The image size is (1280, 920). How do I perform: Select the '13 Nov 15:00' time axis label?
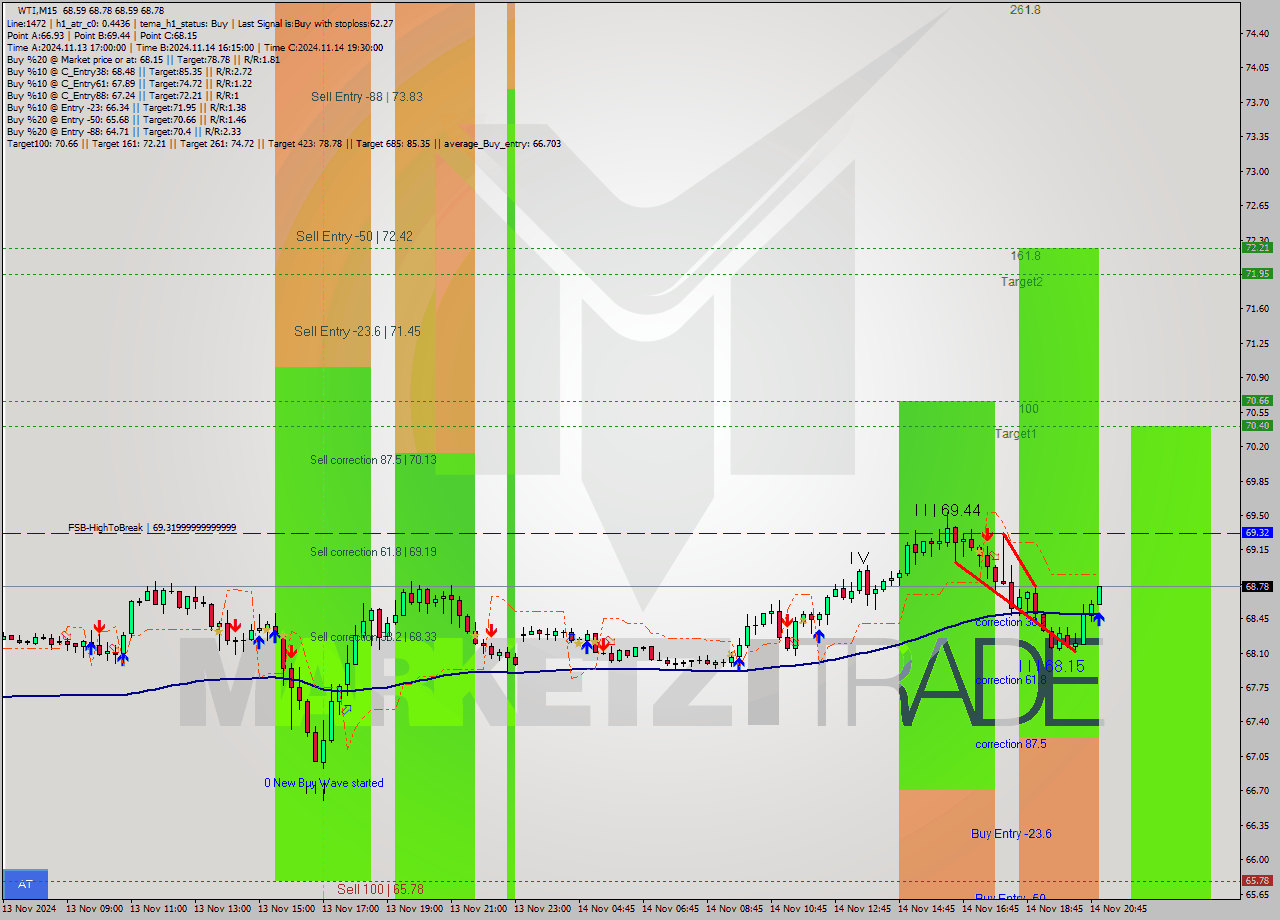286,909
